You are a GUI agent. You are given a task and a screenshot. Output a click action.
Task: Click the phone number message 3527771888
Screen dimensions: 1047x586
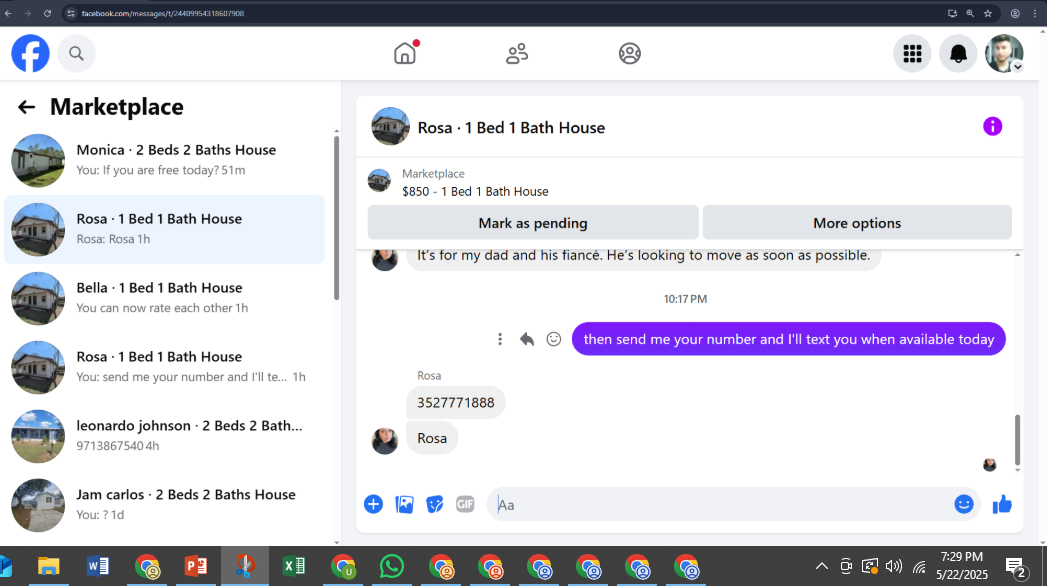455,402
